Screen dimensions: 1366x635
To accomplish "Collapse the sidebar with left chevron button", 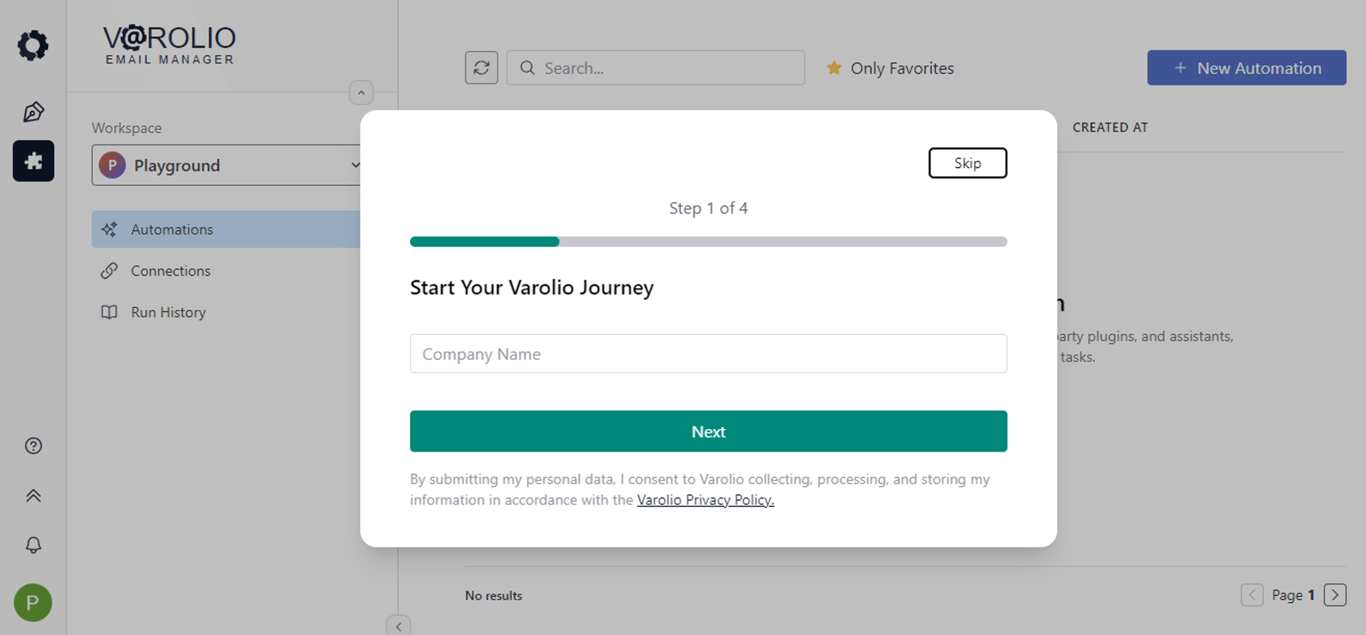I will [x=398, y=626].
